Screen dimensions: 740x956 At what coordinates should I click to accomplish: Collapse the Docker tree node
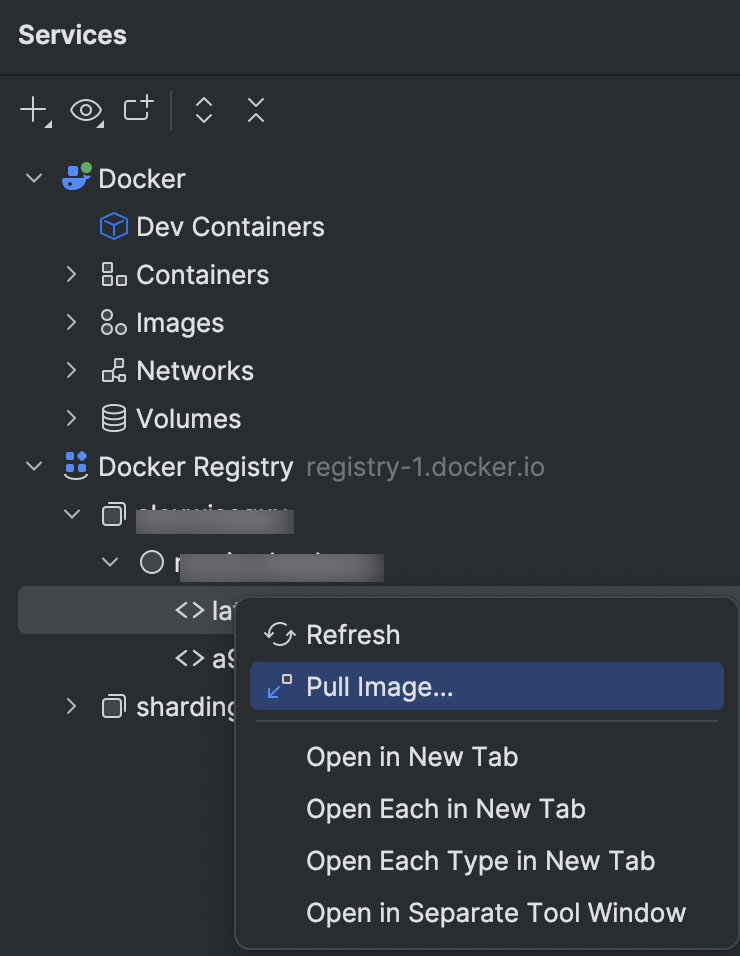click(33, 178)
